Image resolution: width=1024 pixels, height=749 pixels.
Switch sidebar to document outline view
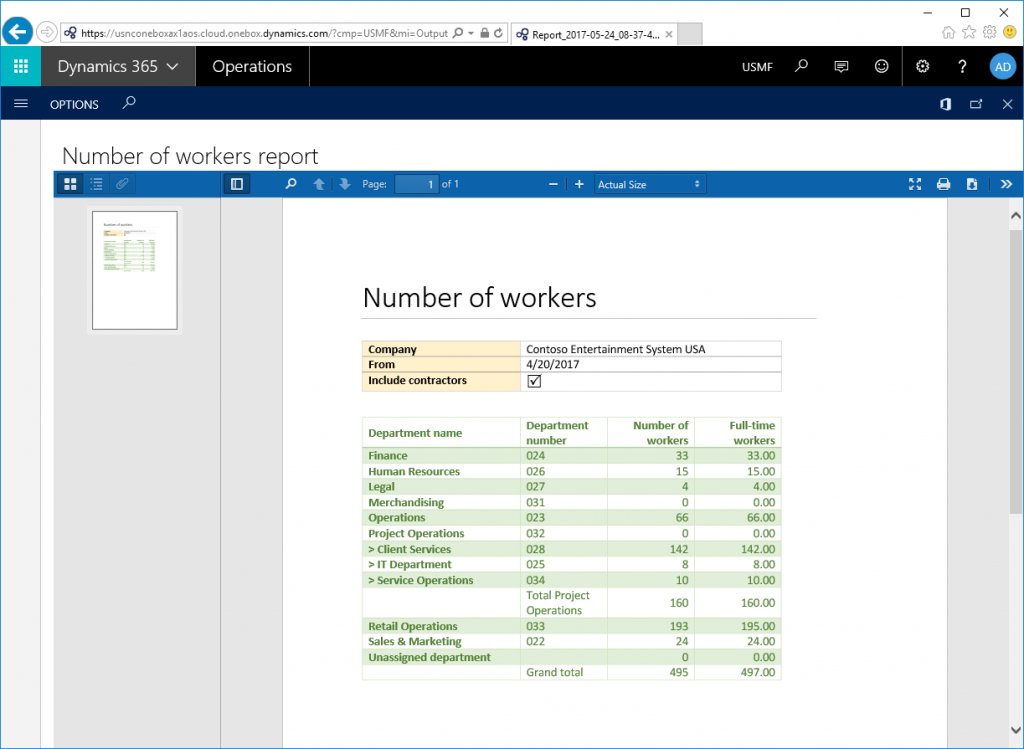tap(96, 184)
